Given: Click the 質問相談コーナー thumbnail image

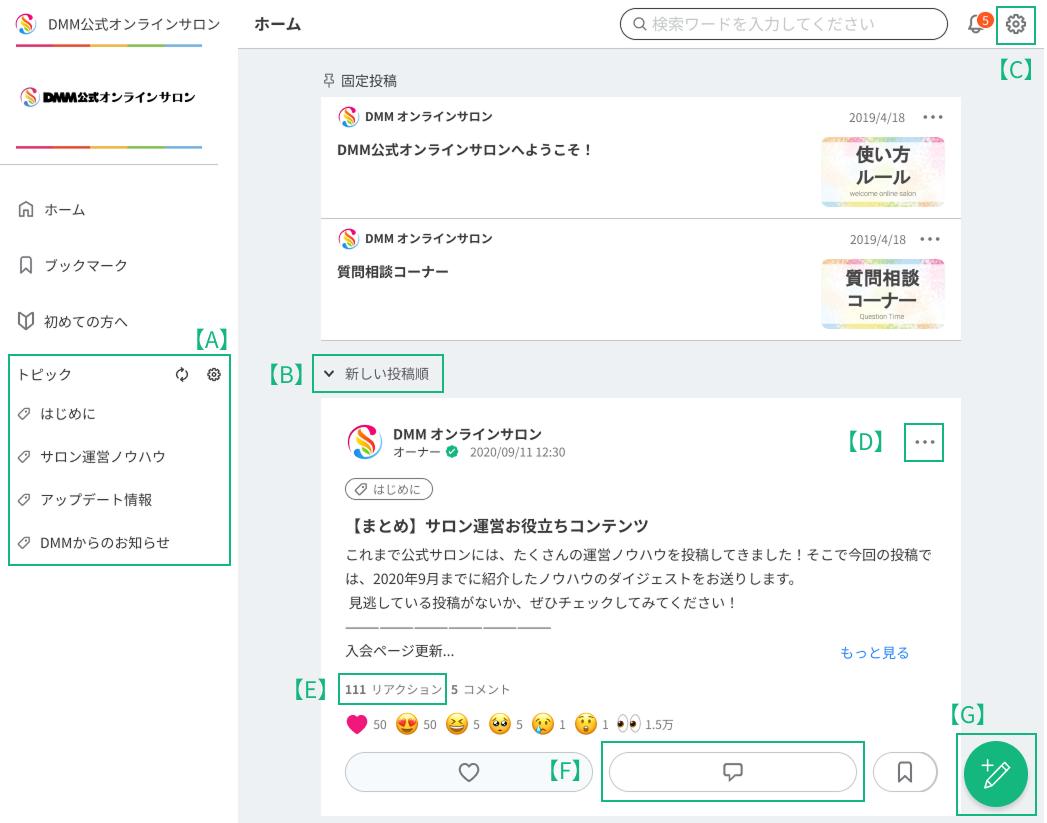Looking at the screenshot, I should pos(883,294).
